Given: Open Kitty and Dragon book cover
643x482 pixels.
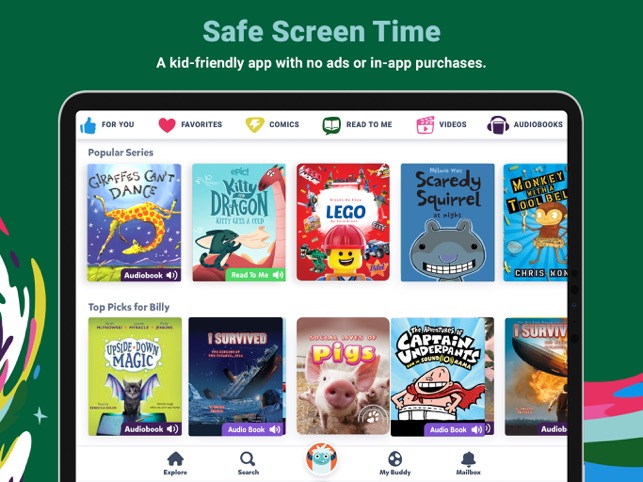Looking at the screenshot, I should [x=239, y=223].
